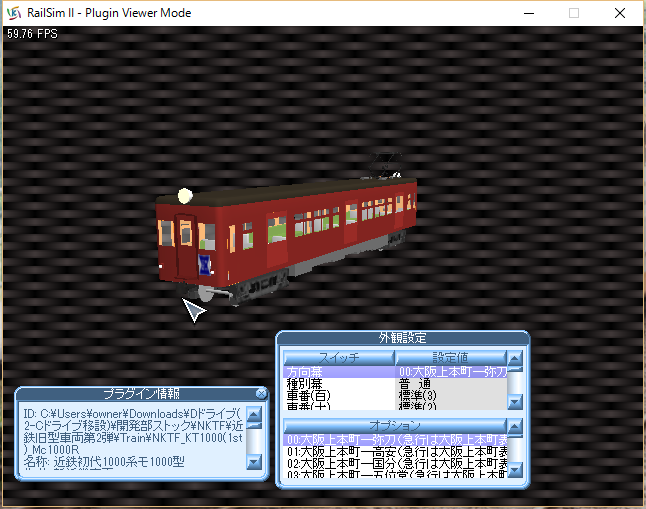Click scroll-up arrow in plugin info panel

(x=254, y=414)
